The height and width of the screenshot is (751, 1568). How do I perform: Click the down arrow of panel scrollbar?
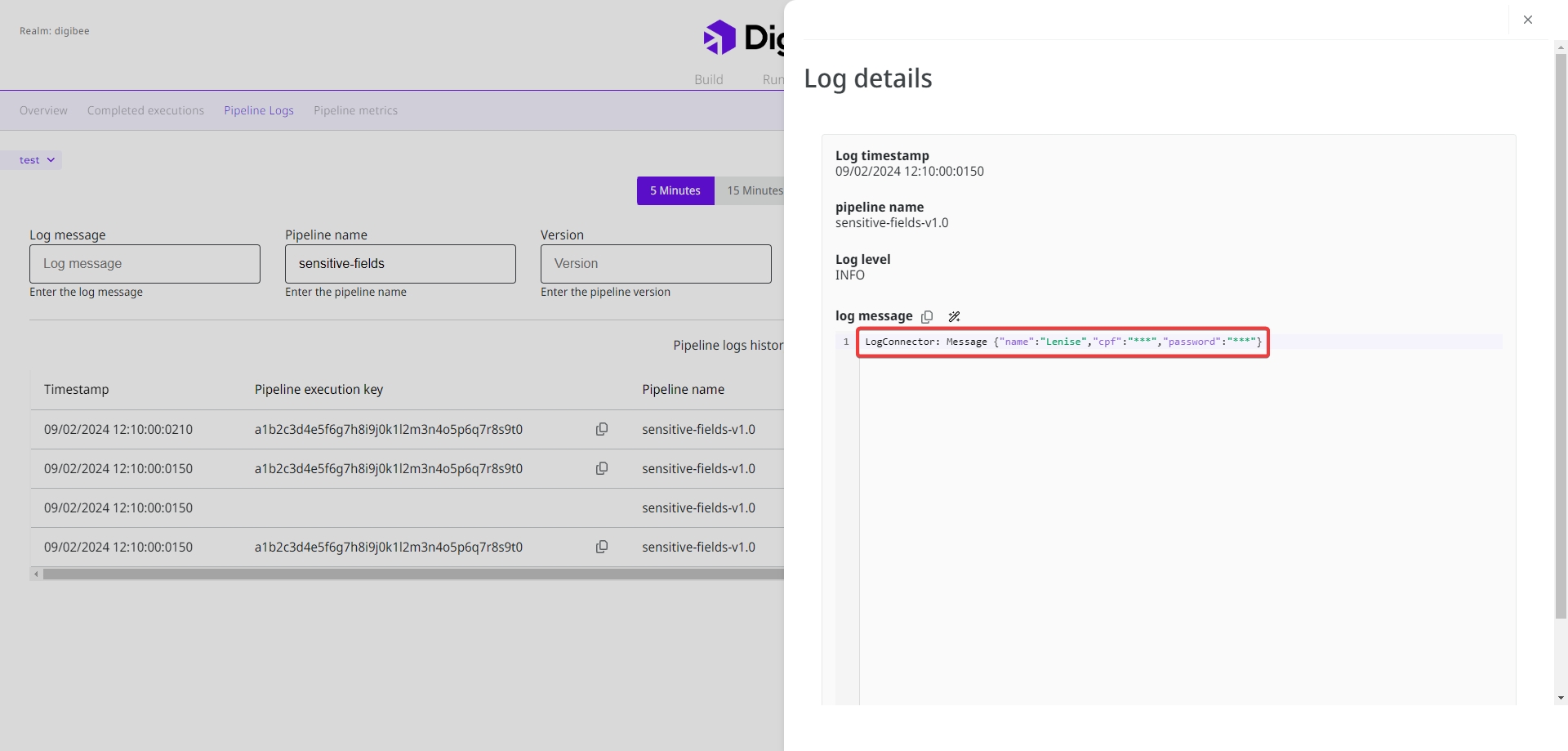point(1561,698)
